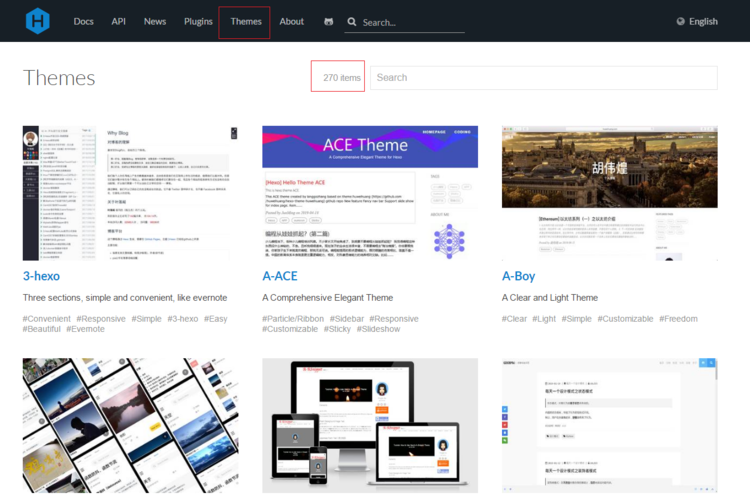Go to the News section
This screenshot has height=502, width=750.
pos(154,22)
